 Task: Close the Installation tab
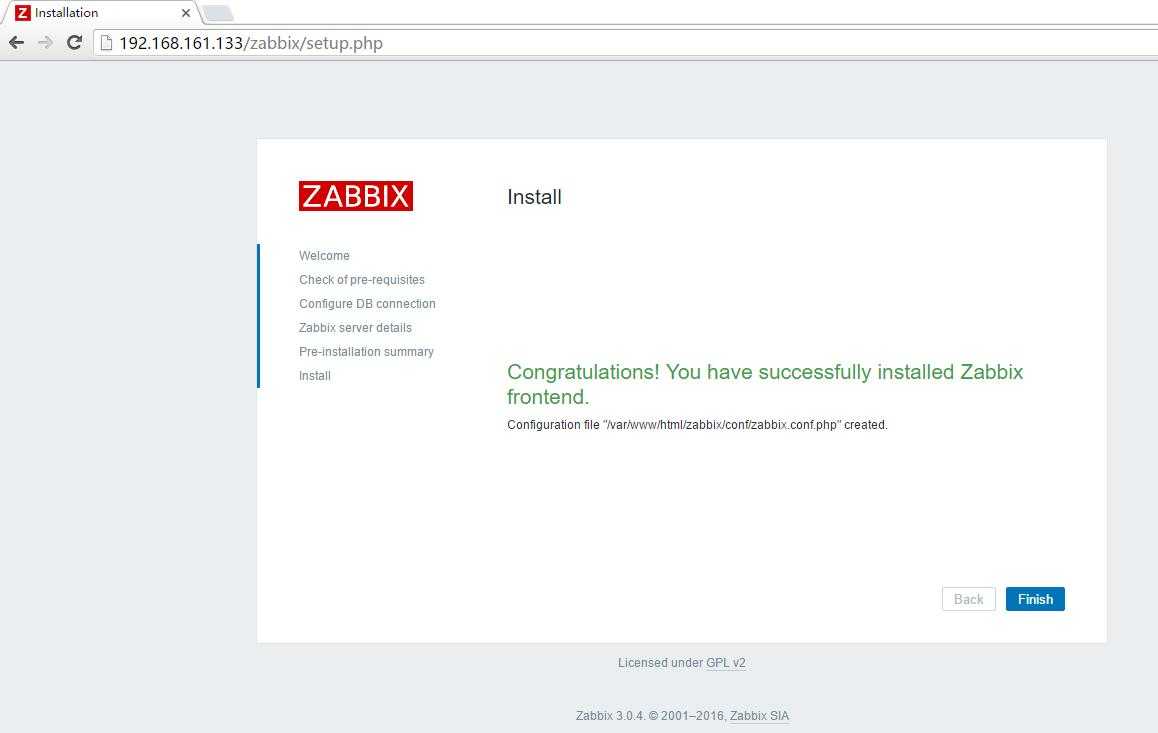(x=186, y=13)
